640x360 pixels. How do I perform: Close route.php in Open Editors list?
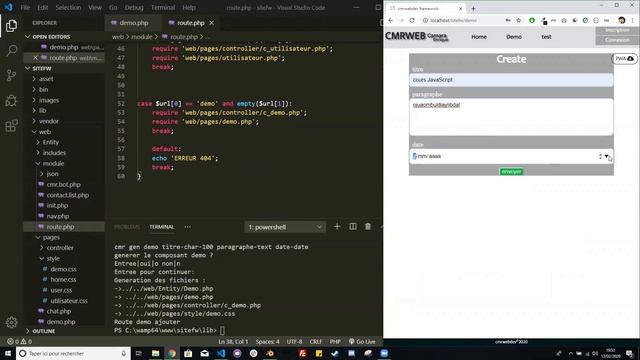pos(35,58)
